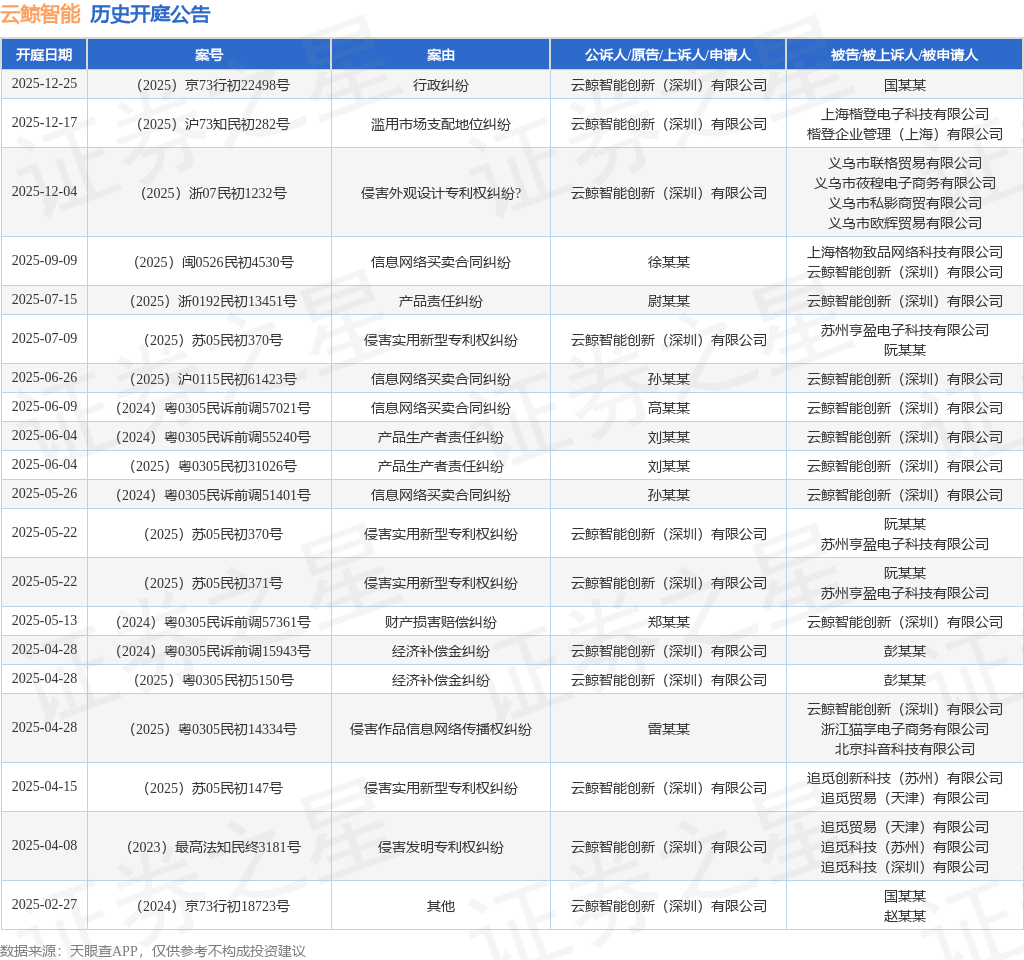Click 侵害外观设计专利权纠纷? cell

441,193
